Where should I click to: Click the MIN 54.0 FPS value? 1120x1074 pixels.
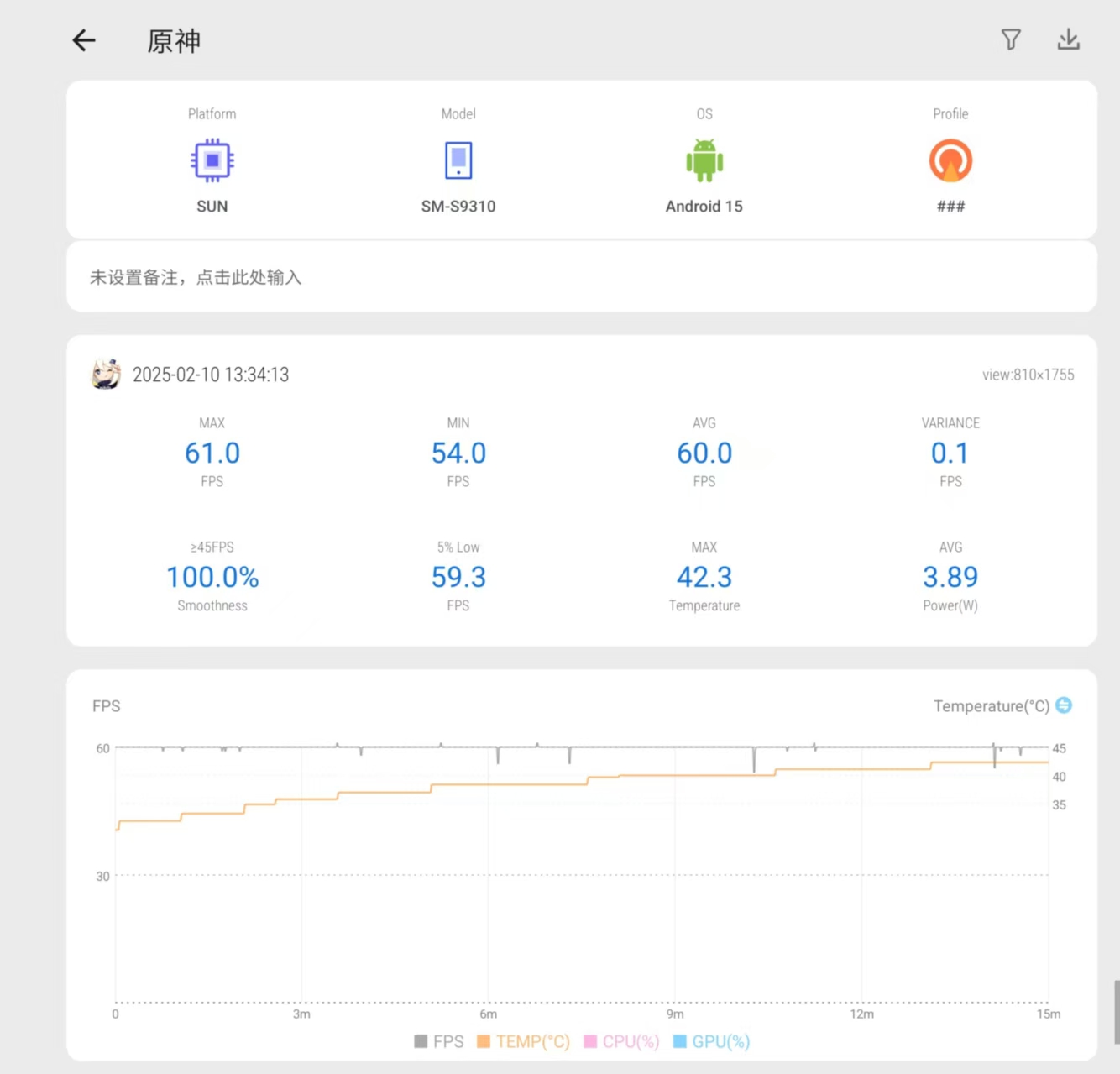(x=458, y=453)
